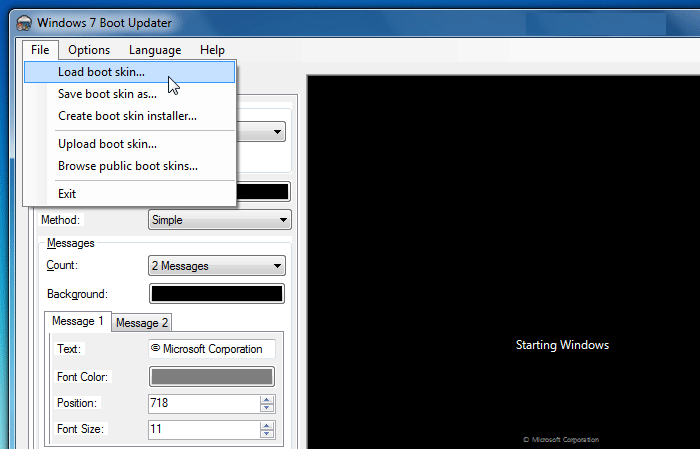Screen dimensions: 700x449
Task: Click the Background: label
Action: pos(77,294)
